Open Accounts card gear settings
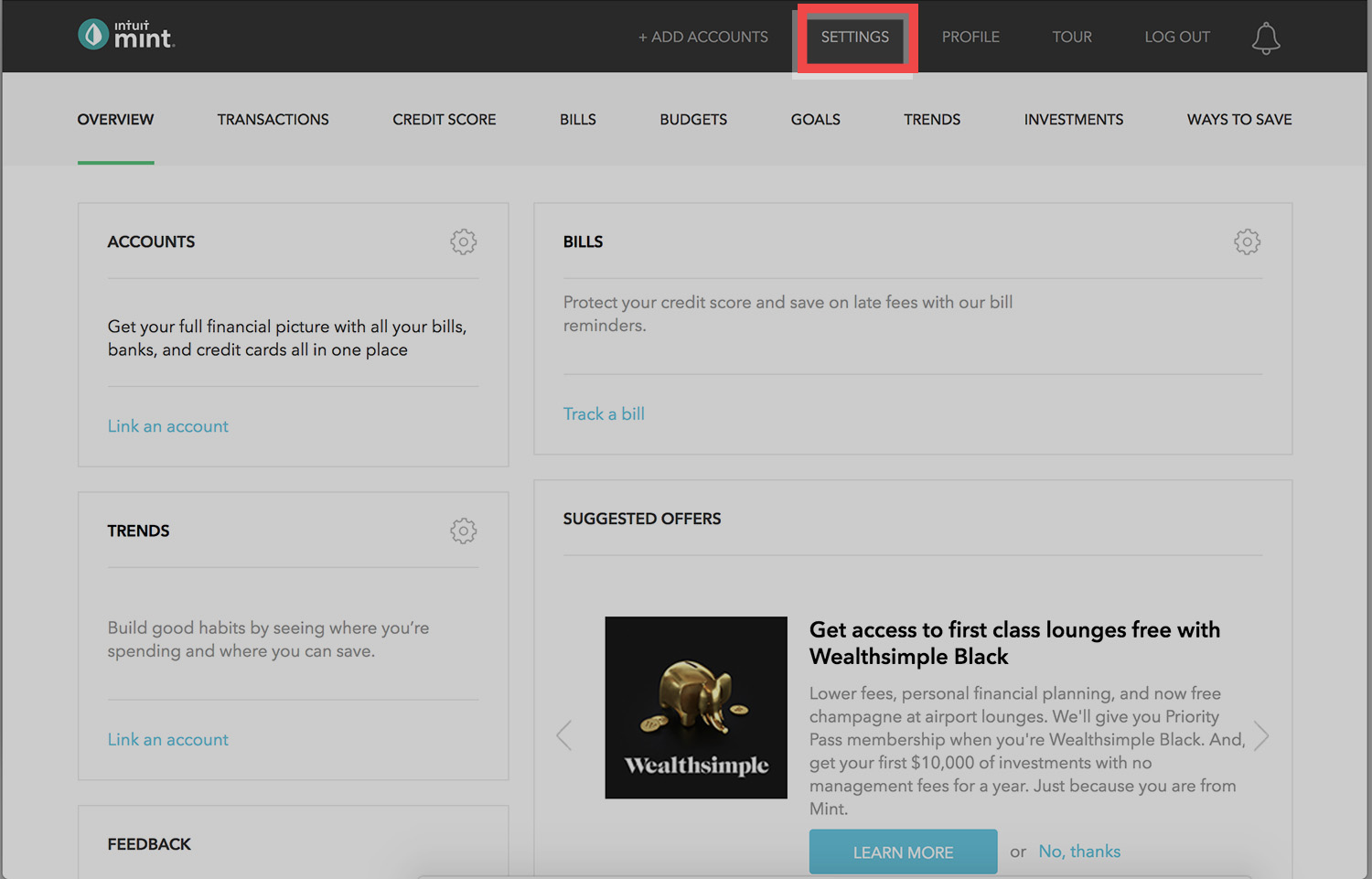 464,241
